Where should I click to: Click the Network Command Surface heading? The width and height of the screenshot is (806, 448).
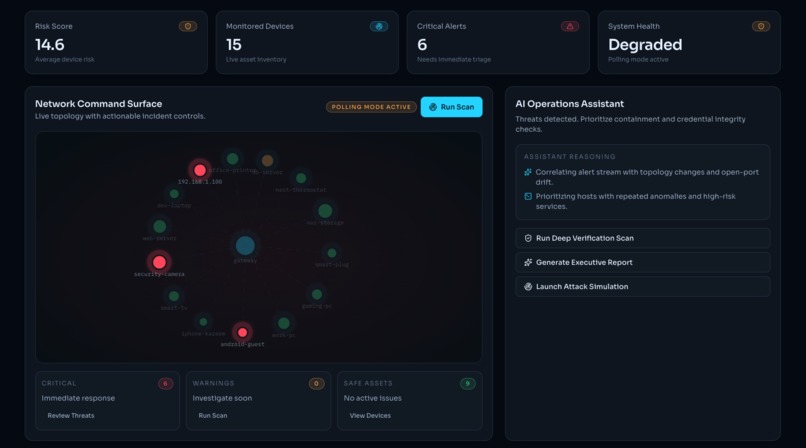coord(98,104)
